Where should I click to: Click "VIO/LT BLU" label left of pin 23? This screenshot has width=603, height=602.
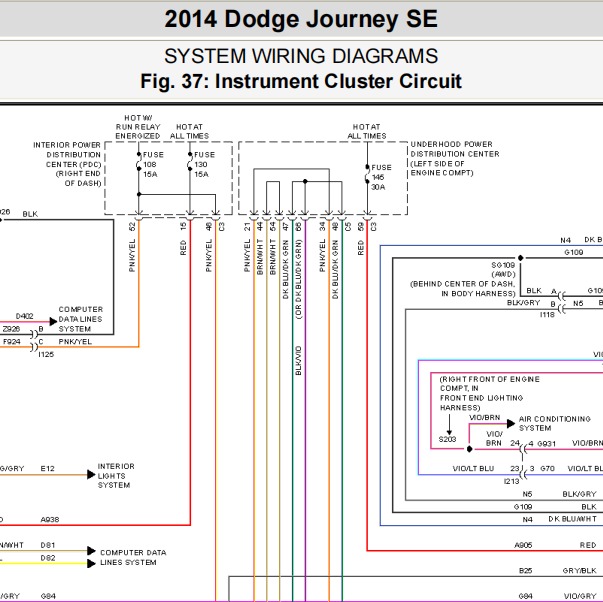click(473, 469)
